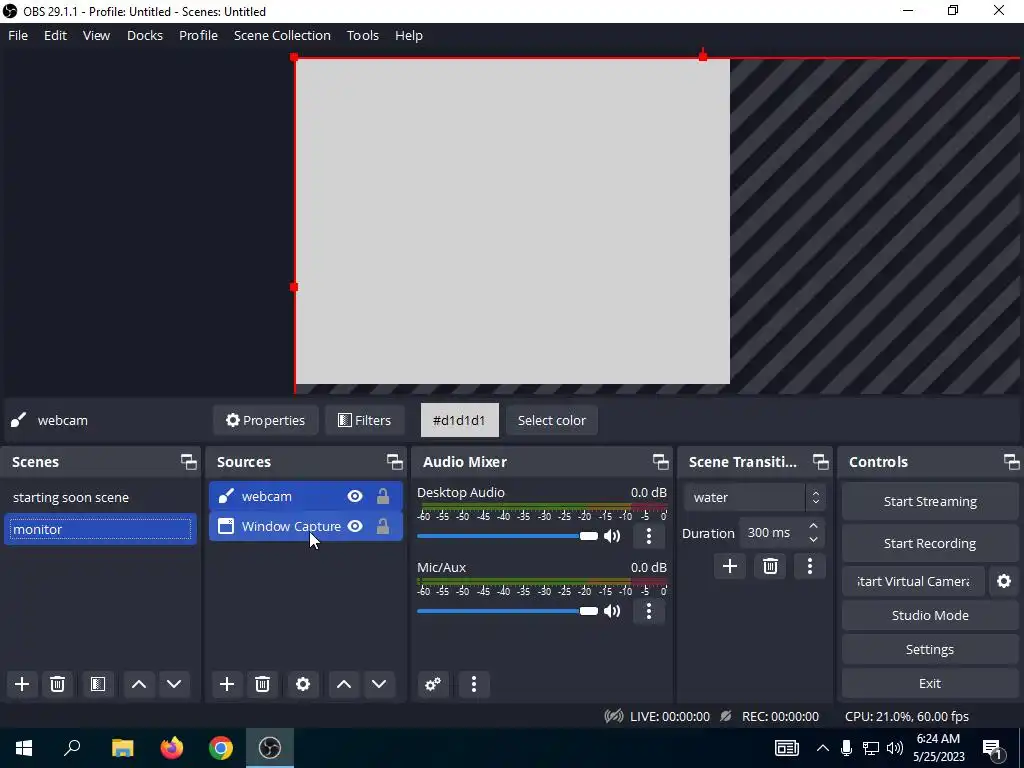Open Mic/Aux three-dot options
This screenshot has height=768, width=1024.
pyautogui.click(x=648, y=611)
